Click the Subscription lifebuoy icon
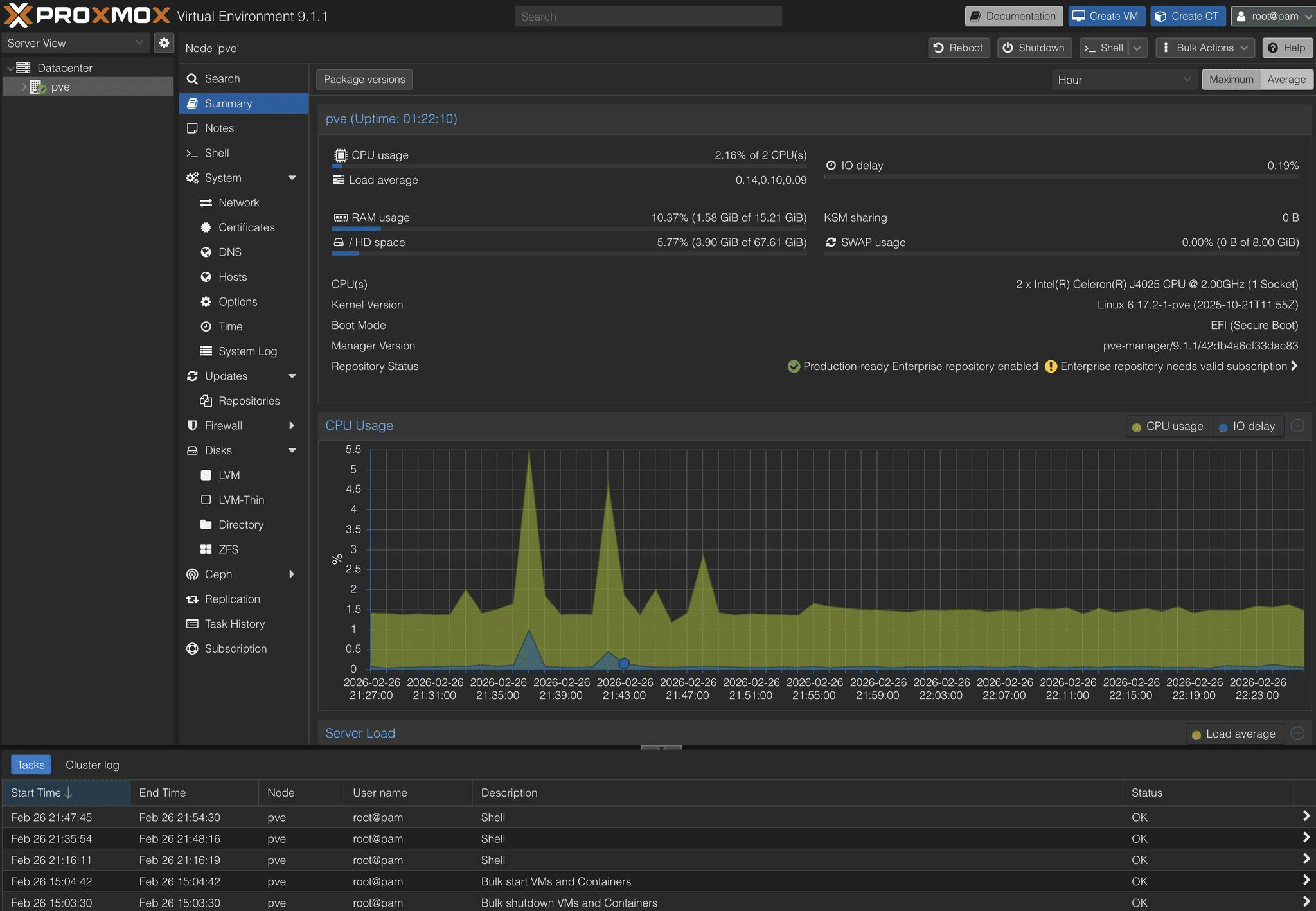 (191, 648)
